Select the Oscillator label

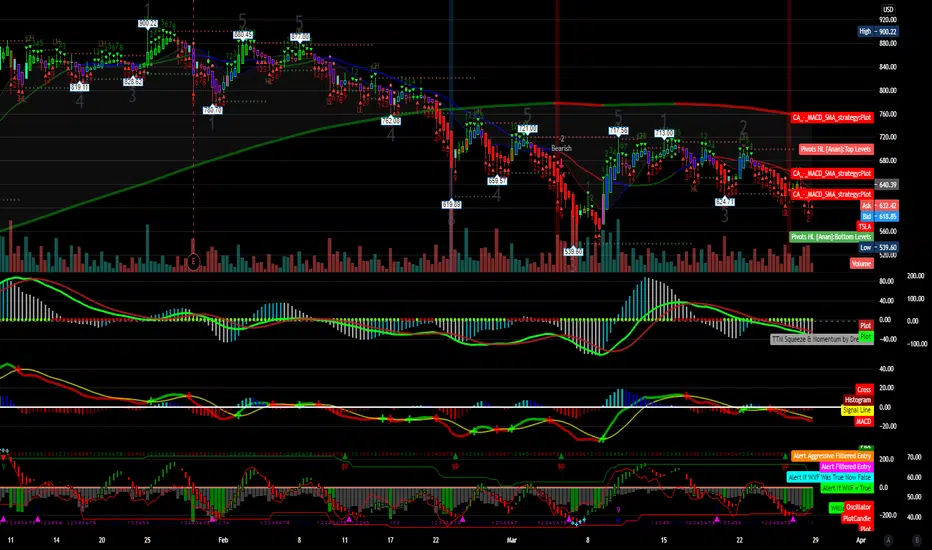tap(858, 507)
